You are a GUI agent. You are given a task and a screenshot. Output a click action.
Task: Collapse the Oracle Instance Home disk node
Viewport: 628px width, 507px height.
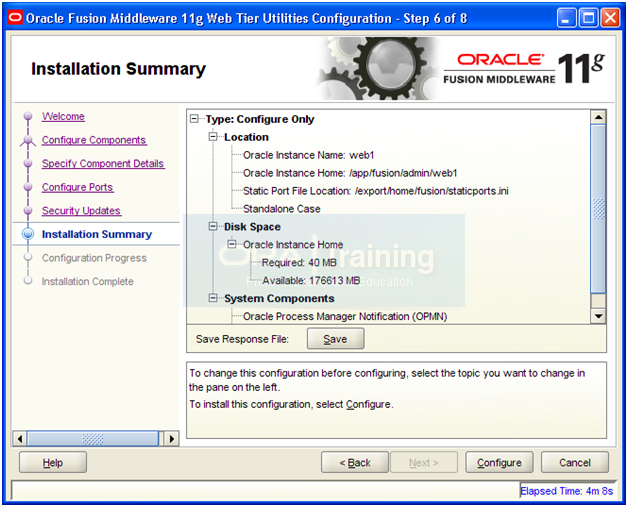pos(232,244)
